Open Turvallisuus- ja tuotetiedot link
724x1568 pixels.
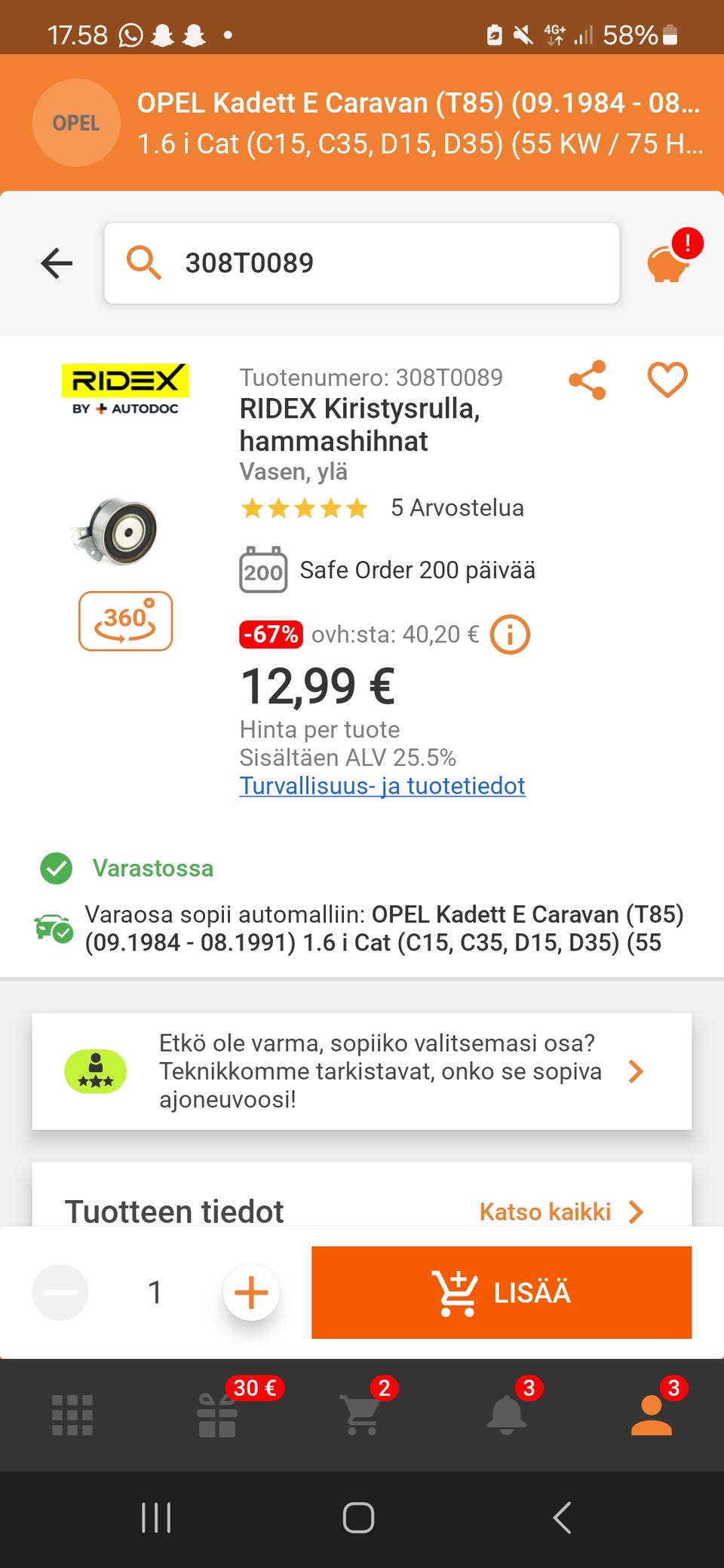(382, 786)
